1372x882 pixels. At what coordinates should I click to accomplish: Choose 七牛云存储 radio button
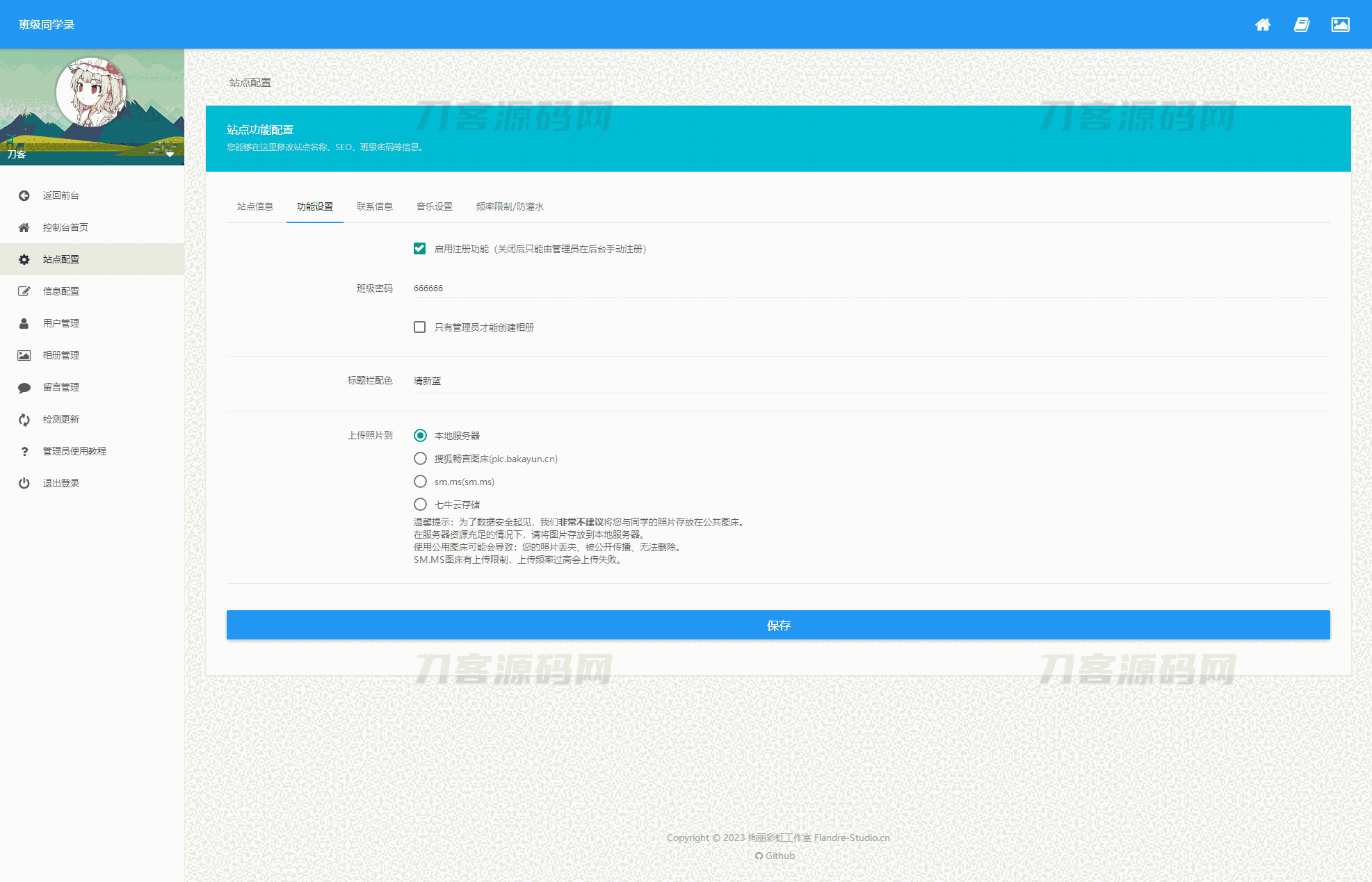(420, 505)
